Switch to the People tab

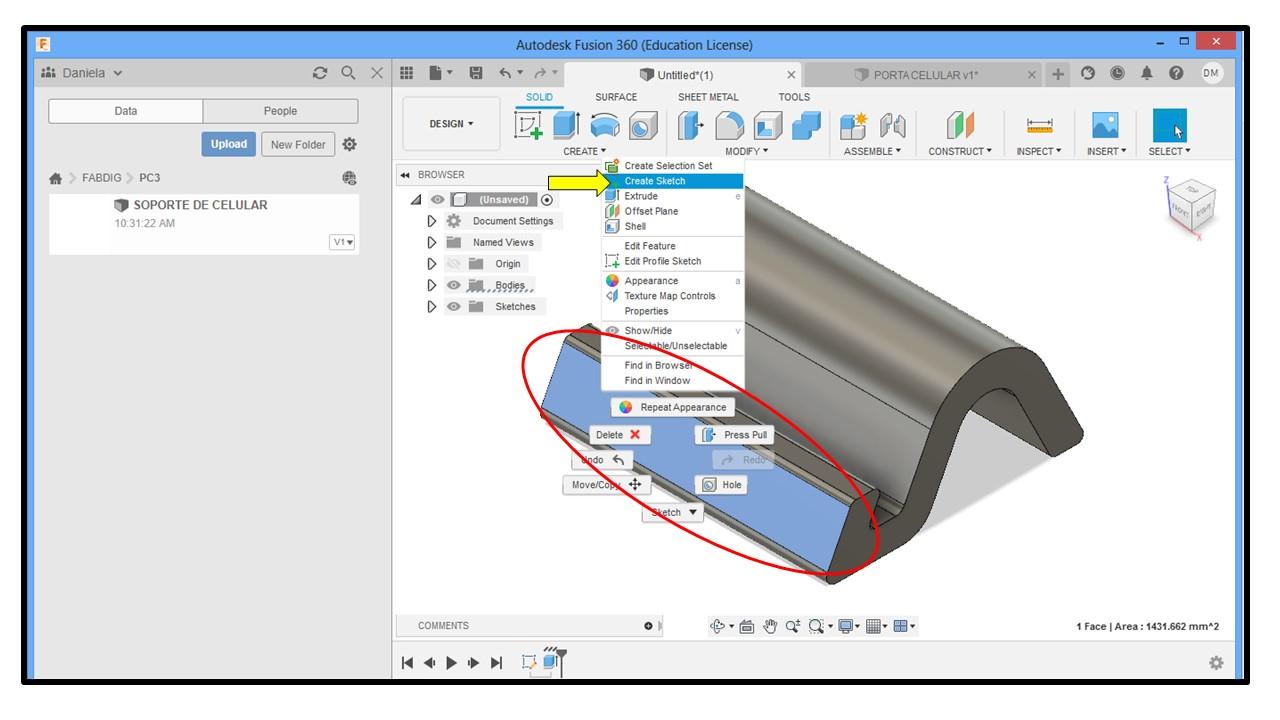[x=280, y=111]
